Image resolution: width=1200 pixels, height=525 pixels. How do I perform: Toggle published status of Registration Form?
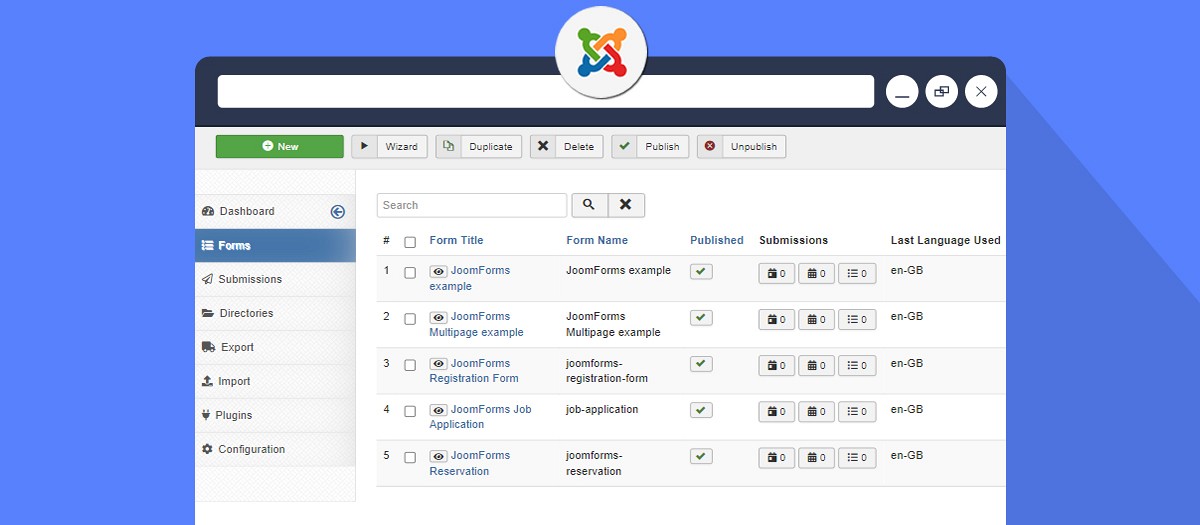click(702, 364)
